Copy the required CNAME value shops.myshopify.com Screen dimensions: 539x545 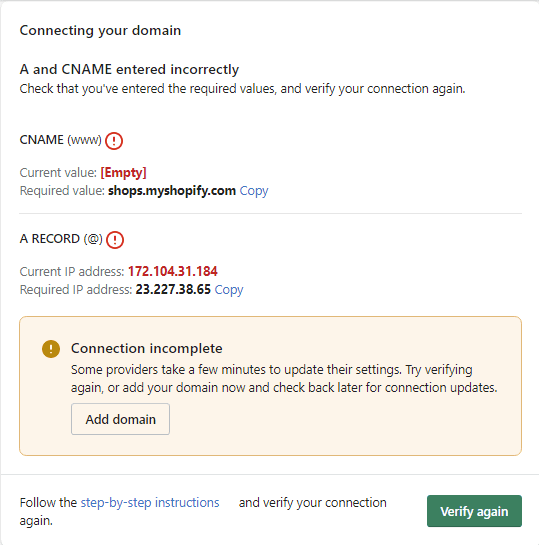[254, 191]
